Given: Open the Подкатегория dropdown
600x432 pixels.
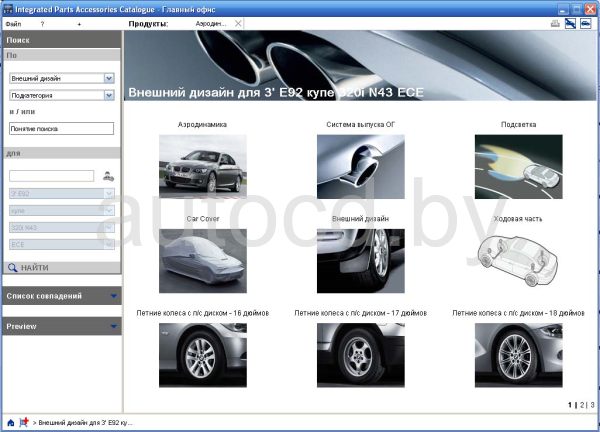Looking at the screenshot, I should (x=109, y=95).
